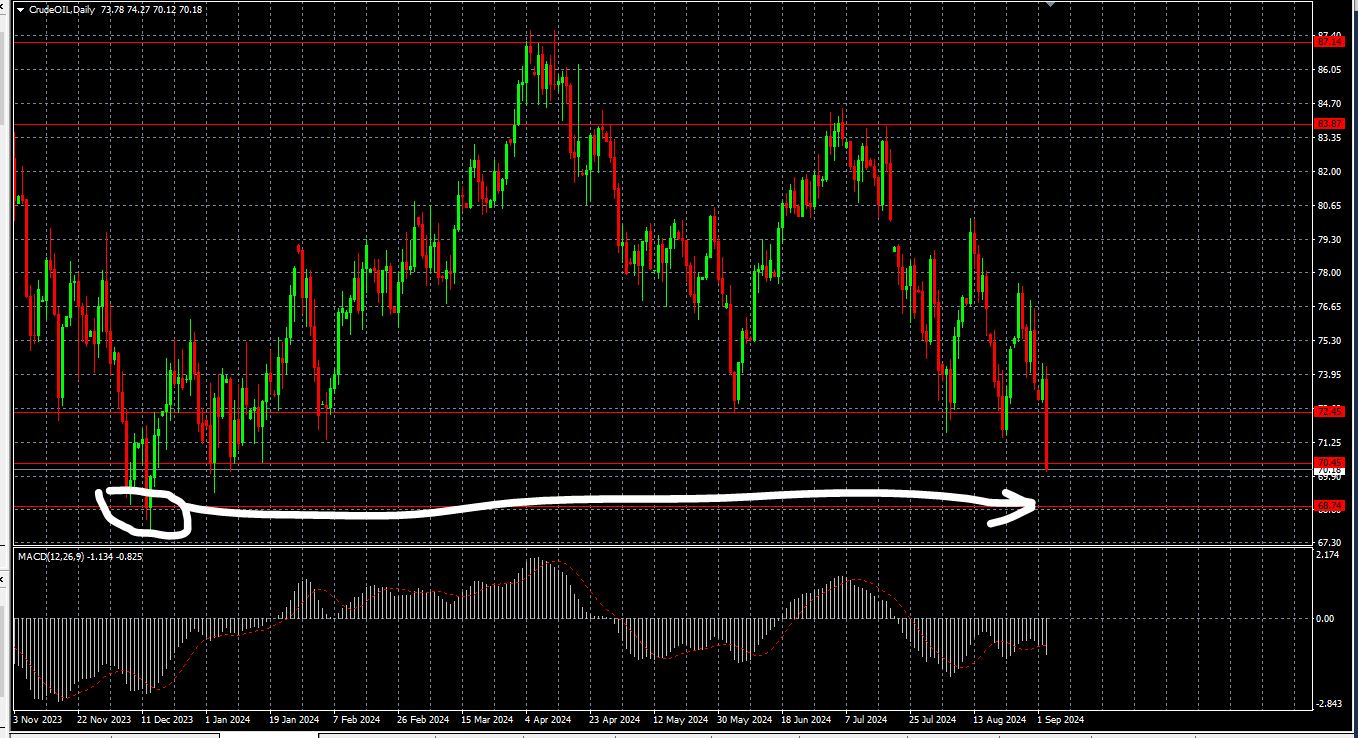The width and height of the screenshot is (1358, 738).
Task: Click the 13 Aug 2024 date label
Action: click(x=999, y=719)
